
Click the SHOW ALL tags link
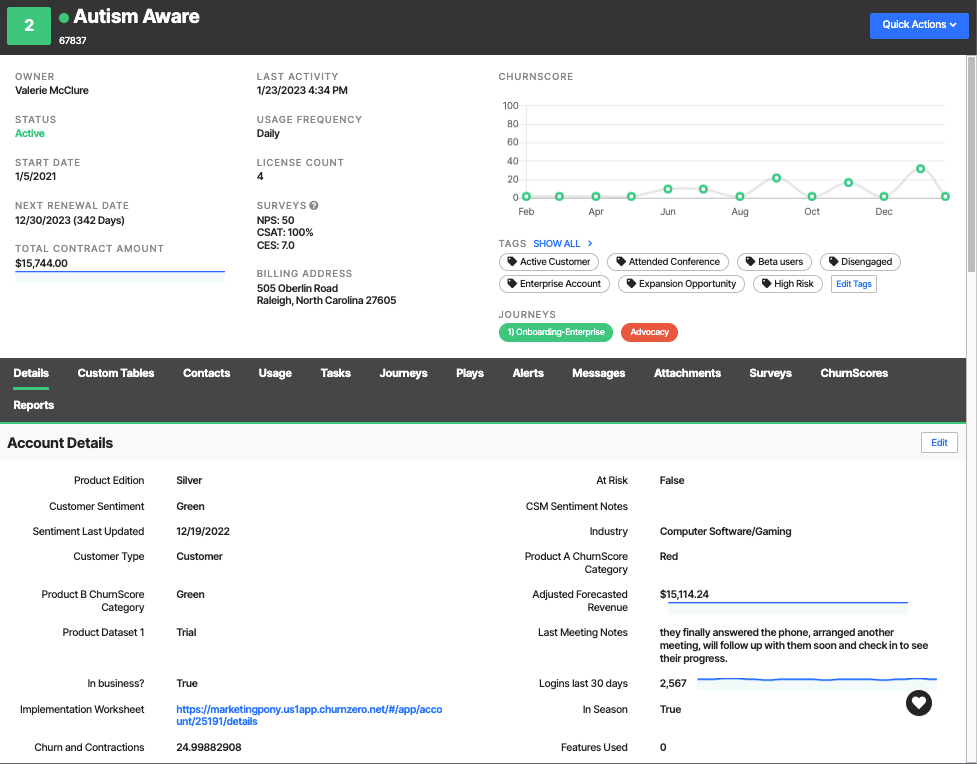556,244
